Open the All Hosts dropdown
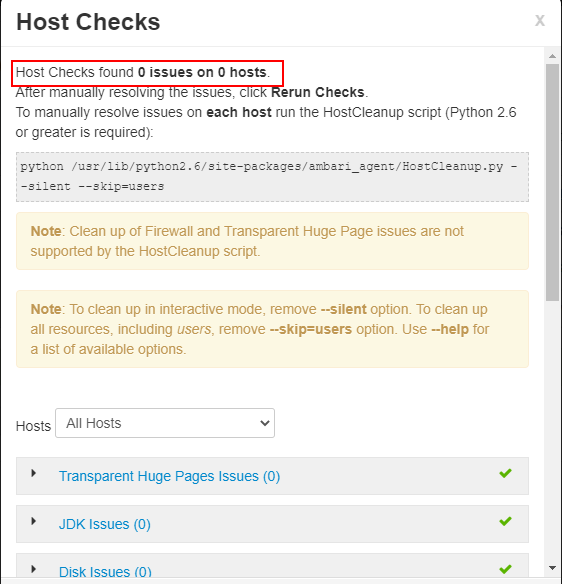The width and height of the screenshot is (562, 584). pyautogui.click(x=165, y=423)
